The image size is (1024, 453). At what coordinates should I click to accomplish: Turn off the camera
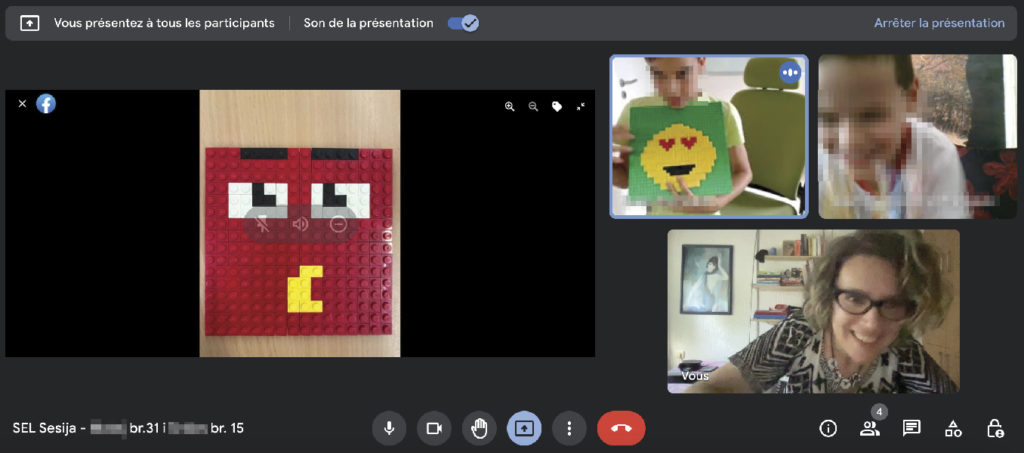point(434,428)
